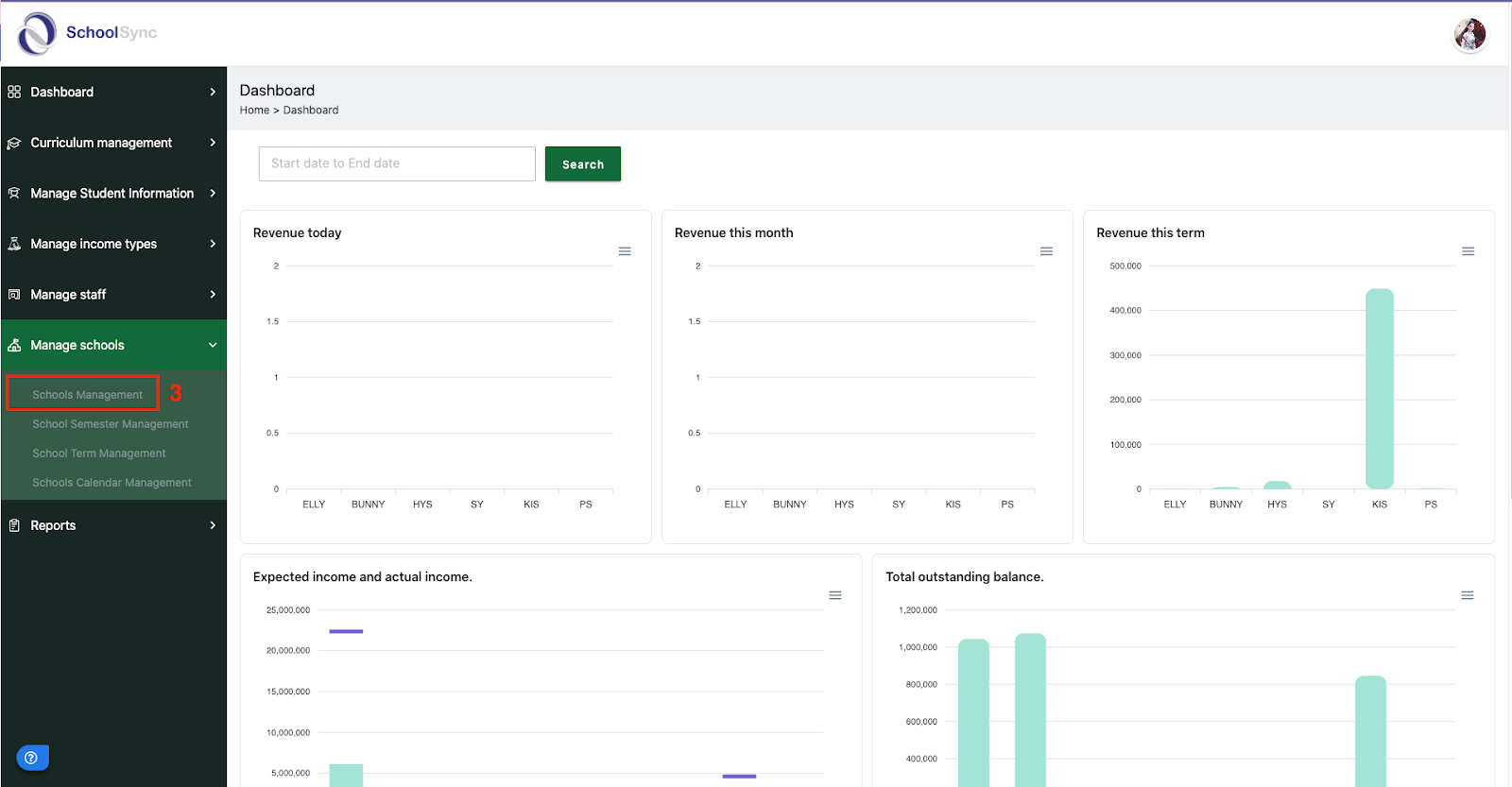
Task: Select Schools Calendar Management item
Action: (x=112, y=483)
